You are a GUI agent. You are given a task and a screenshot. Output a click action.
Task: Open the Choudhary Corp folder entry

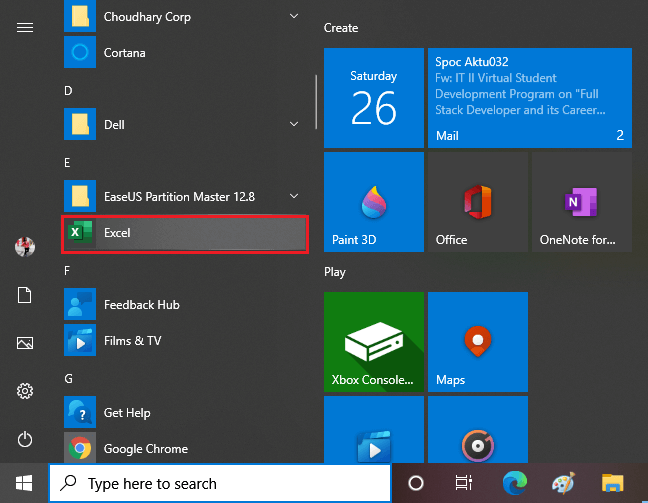(x=185, y=17)
